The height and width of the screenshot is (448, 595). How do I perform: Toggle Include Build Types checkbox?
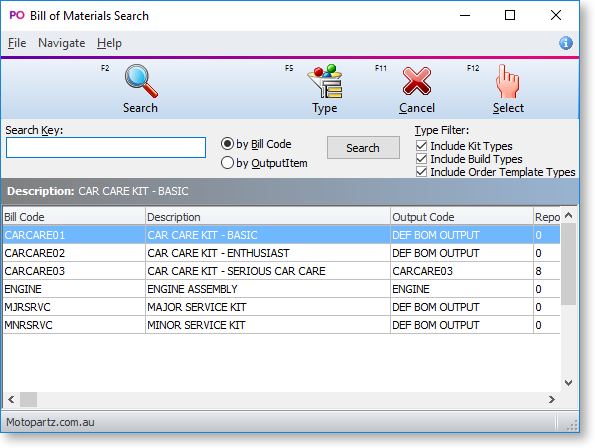coord(421,159)
